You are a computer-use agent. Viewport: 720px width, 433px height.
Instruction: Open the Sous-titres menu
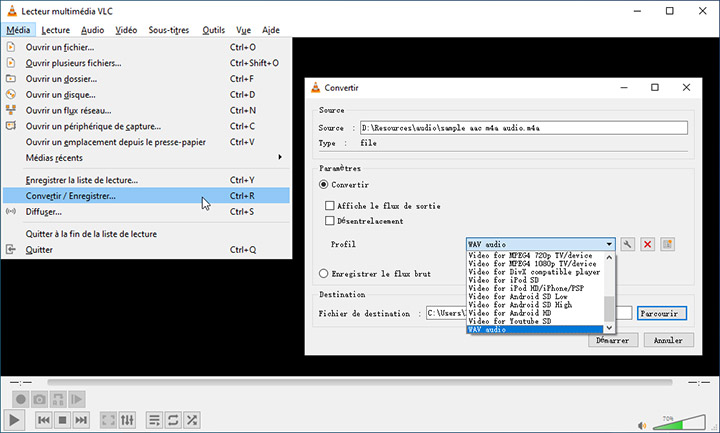(x=169, y=30)
